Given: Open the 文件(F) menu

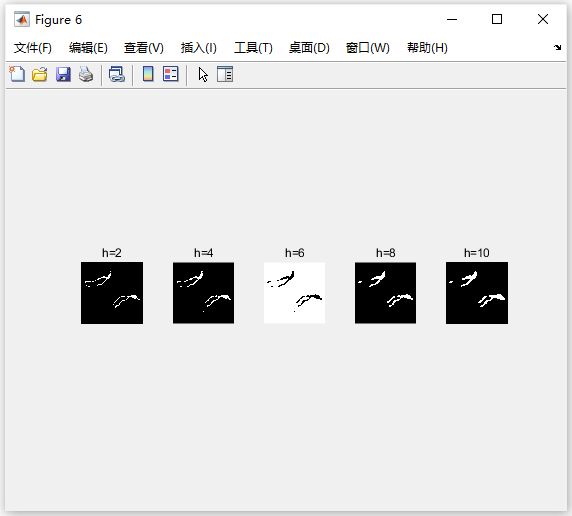Looking at the screenshot, I should (x=32, y=47).
